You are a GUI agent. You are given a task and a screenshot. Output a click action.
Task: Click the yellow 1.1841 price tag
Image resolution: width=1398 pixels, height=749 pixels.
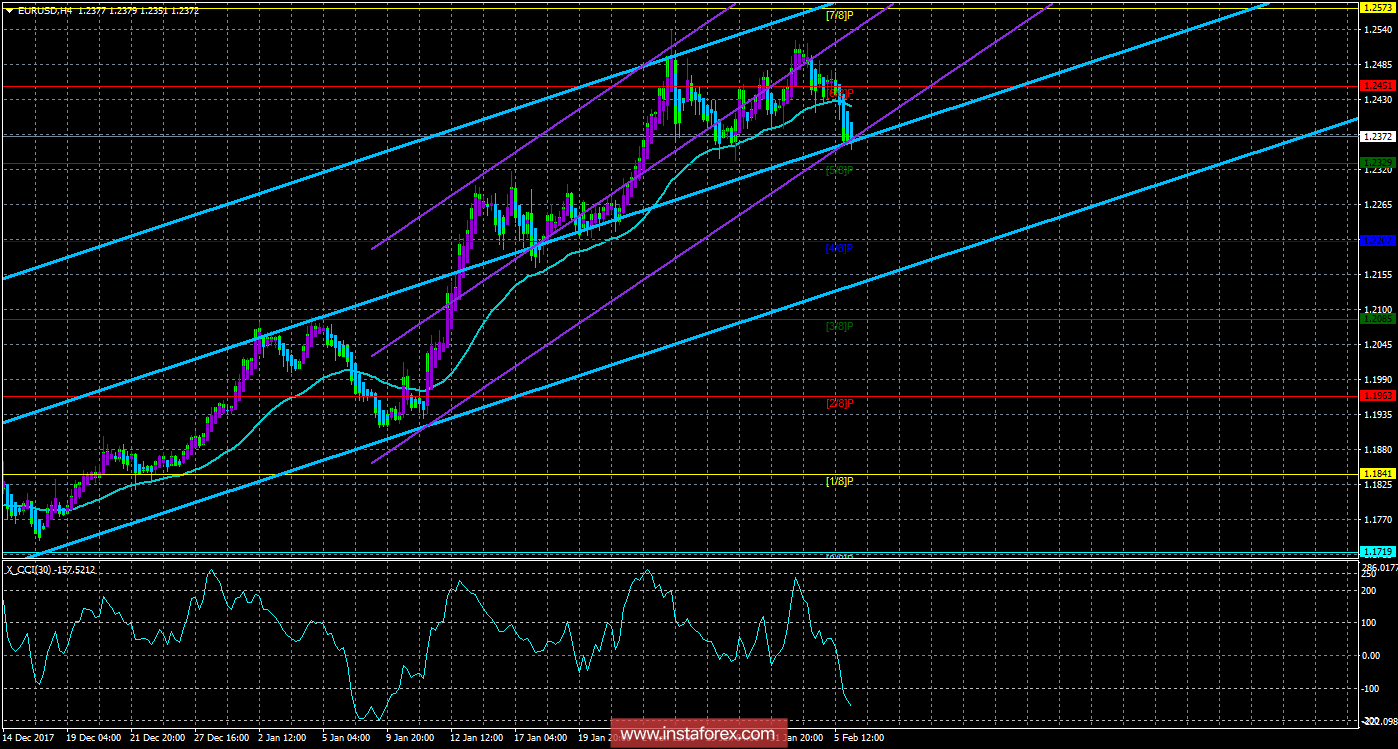[x=1377, y=474]
